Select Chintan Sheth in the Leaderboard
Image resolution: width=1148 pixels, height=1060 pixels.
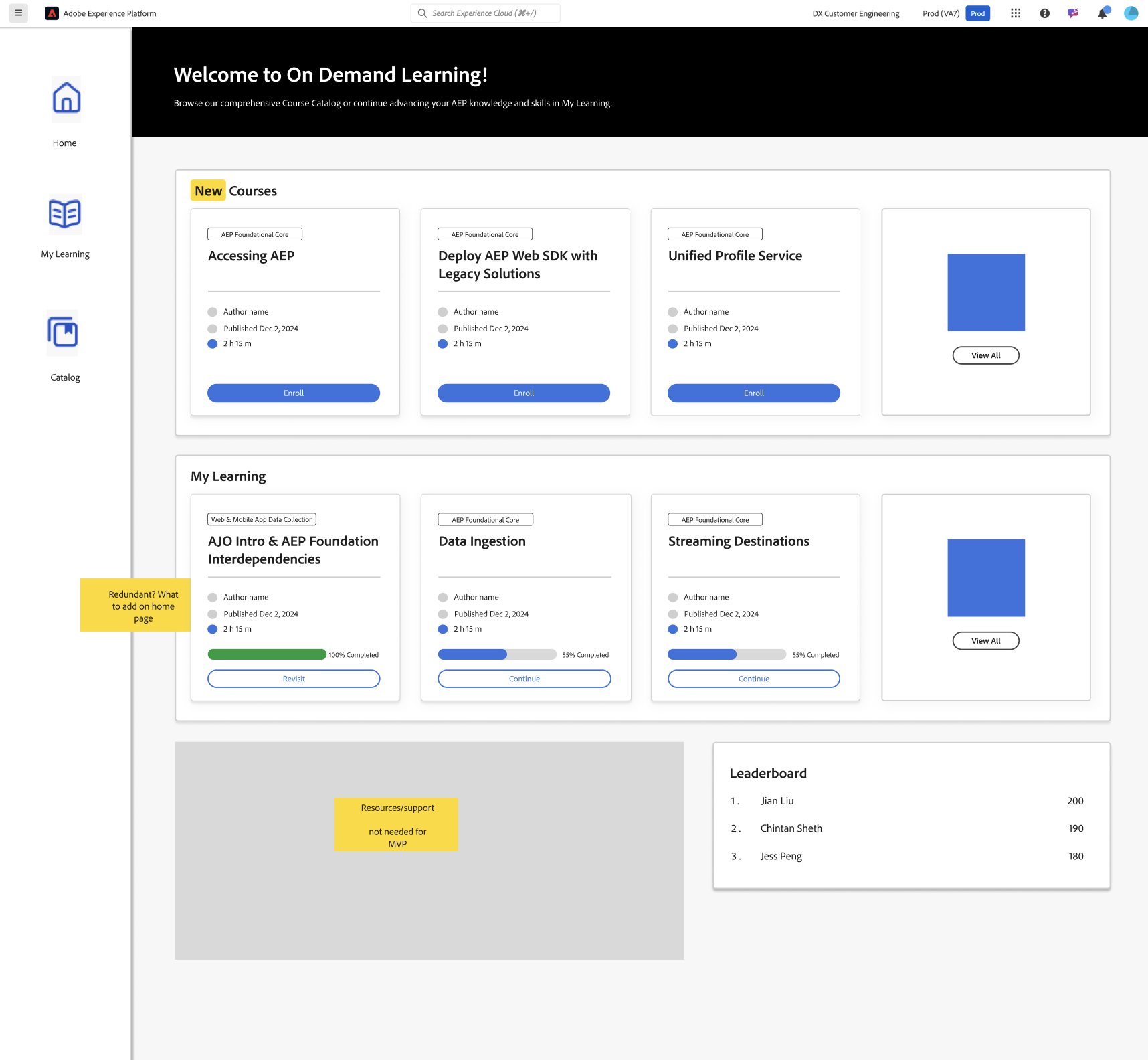[791, 828]
